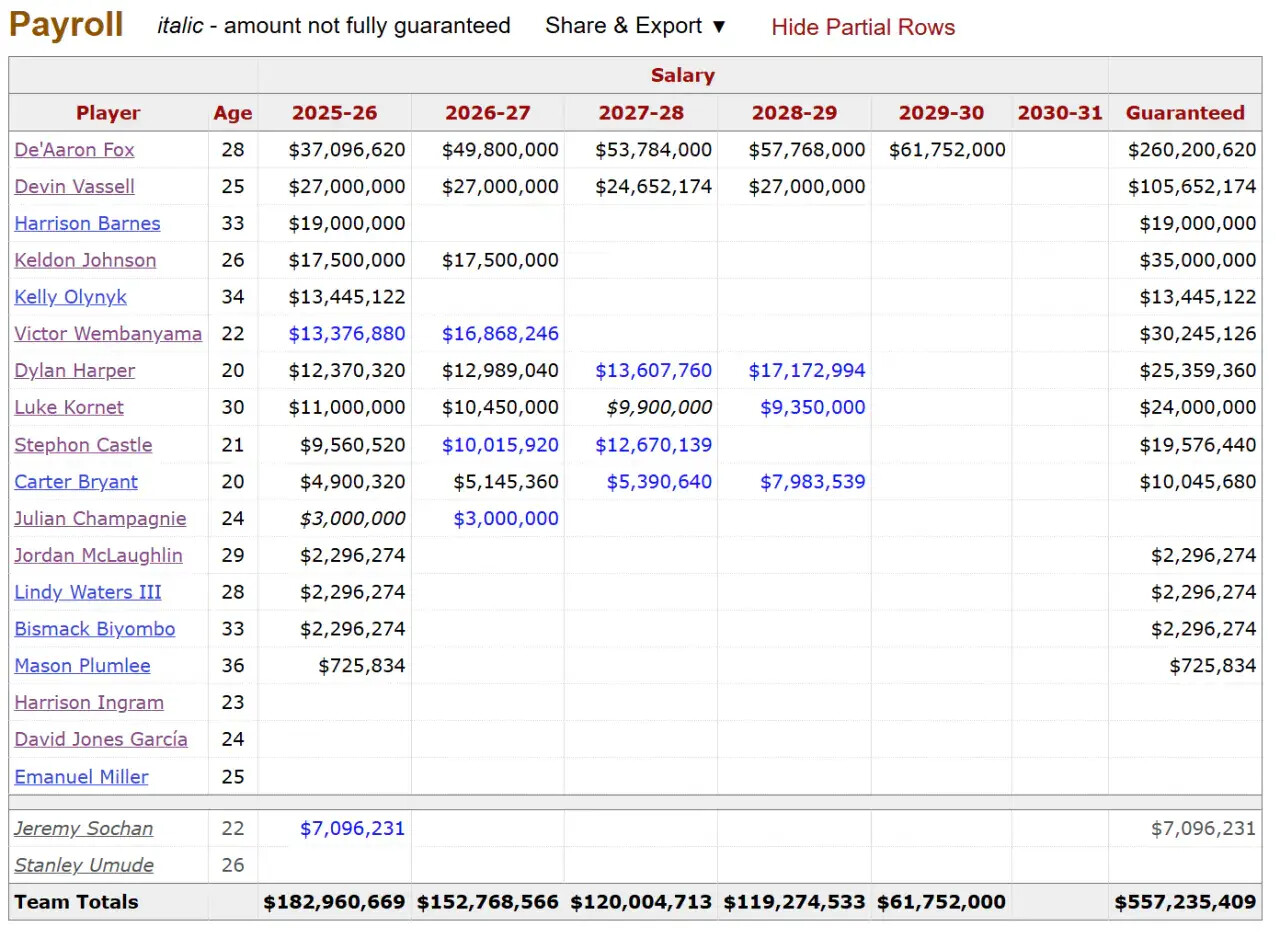Open Jeremy Sochan's player link
Viewport: 1280px width, 938px height.
click(x=84, y=829)
